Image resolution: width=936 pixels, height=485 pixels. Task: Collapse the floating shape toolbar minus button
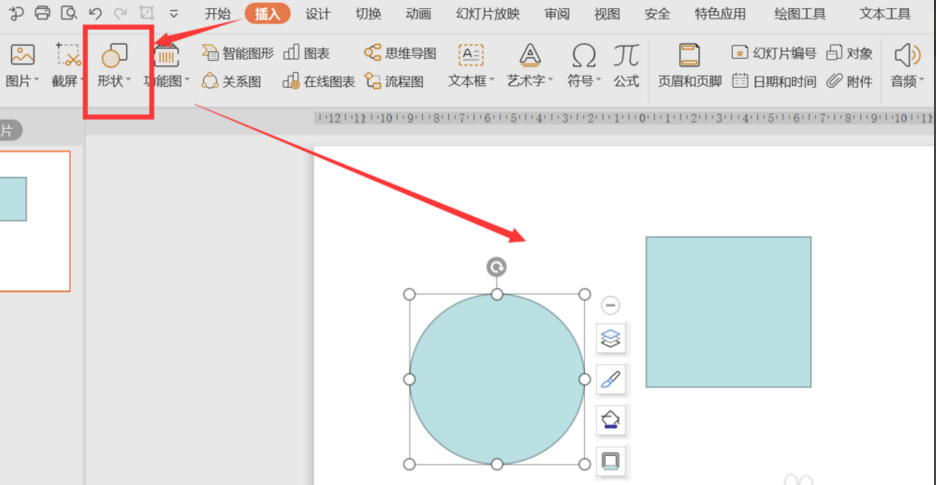[610, 306]
